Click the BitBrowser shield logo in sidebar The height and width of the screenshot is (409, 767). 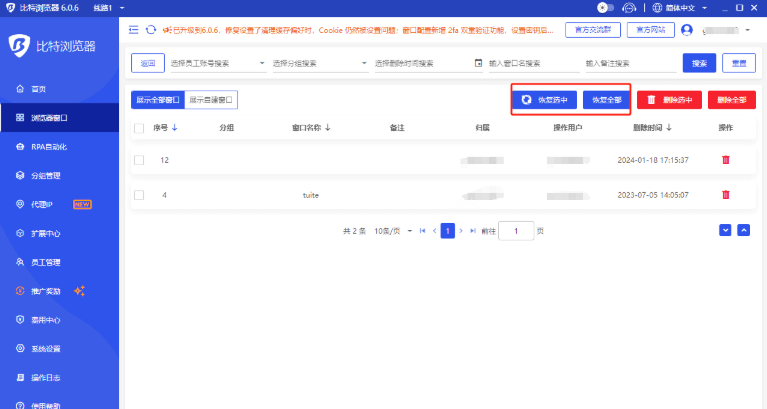(x=19, y=46)
